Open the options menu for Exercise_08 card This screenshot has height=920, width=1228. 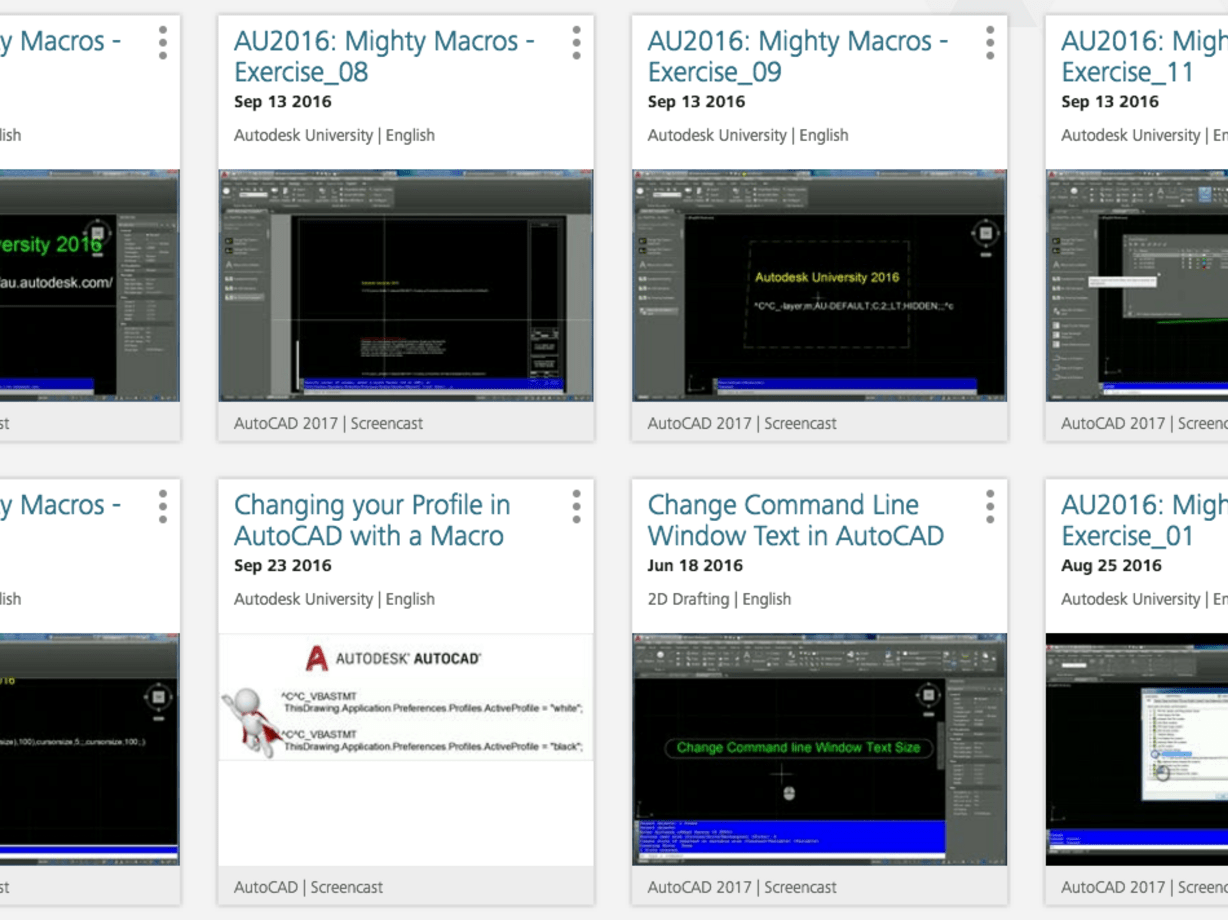coord(576,43)
